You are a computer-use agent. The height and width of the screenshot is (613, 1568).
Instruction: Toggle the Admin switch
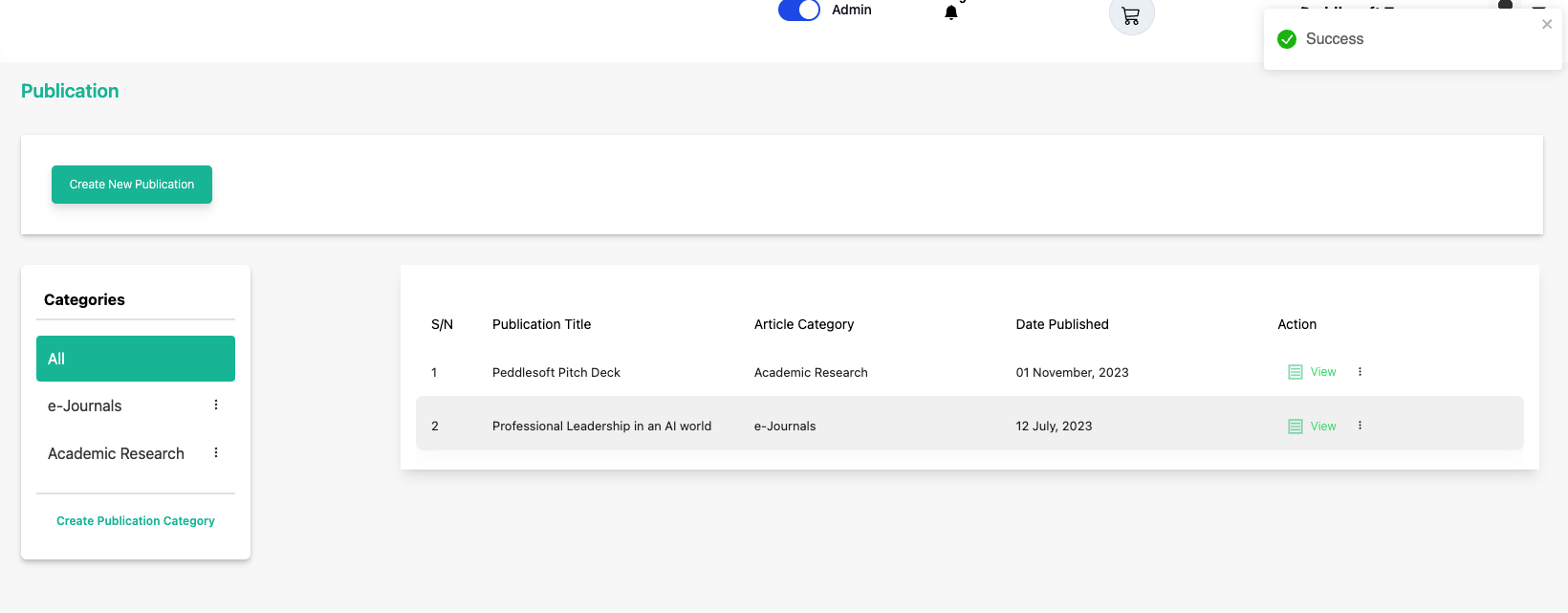pos(799,10)
